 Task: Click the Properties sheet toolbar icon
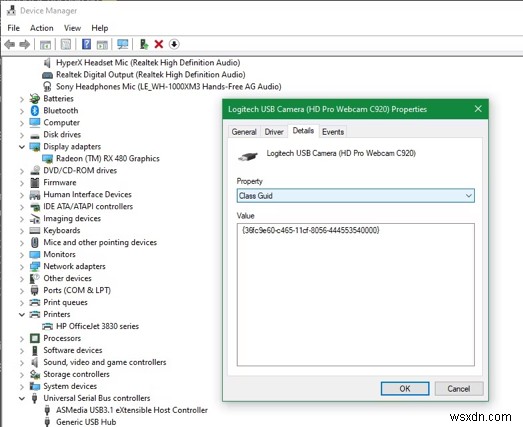(66, 44)
